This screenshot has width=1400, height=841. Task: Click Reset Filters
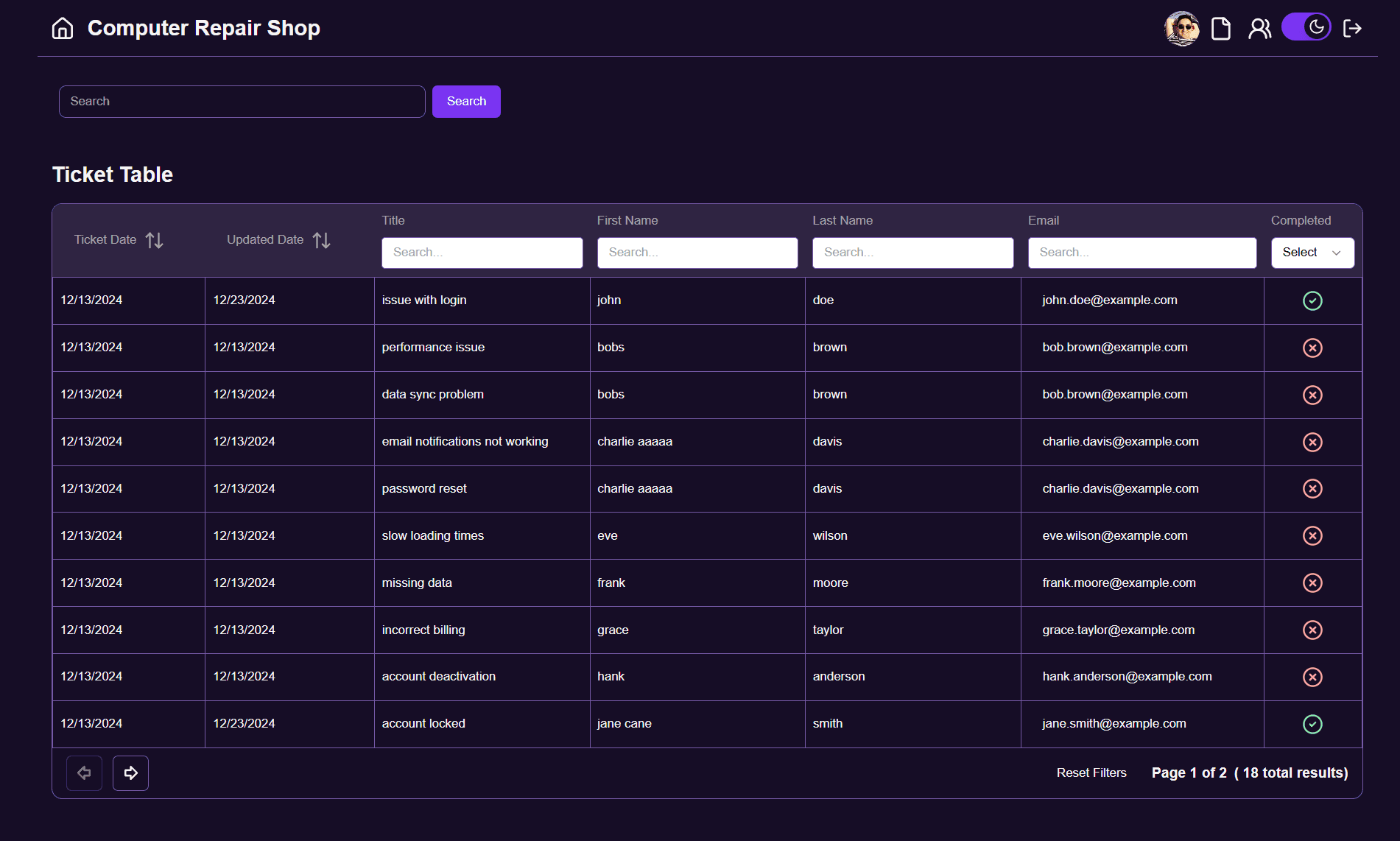(1091, 773)
